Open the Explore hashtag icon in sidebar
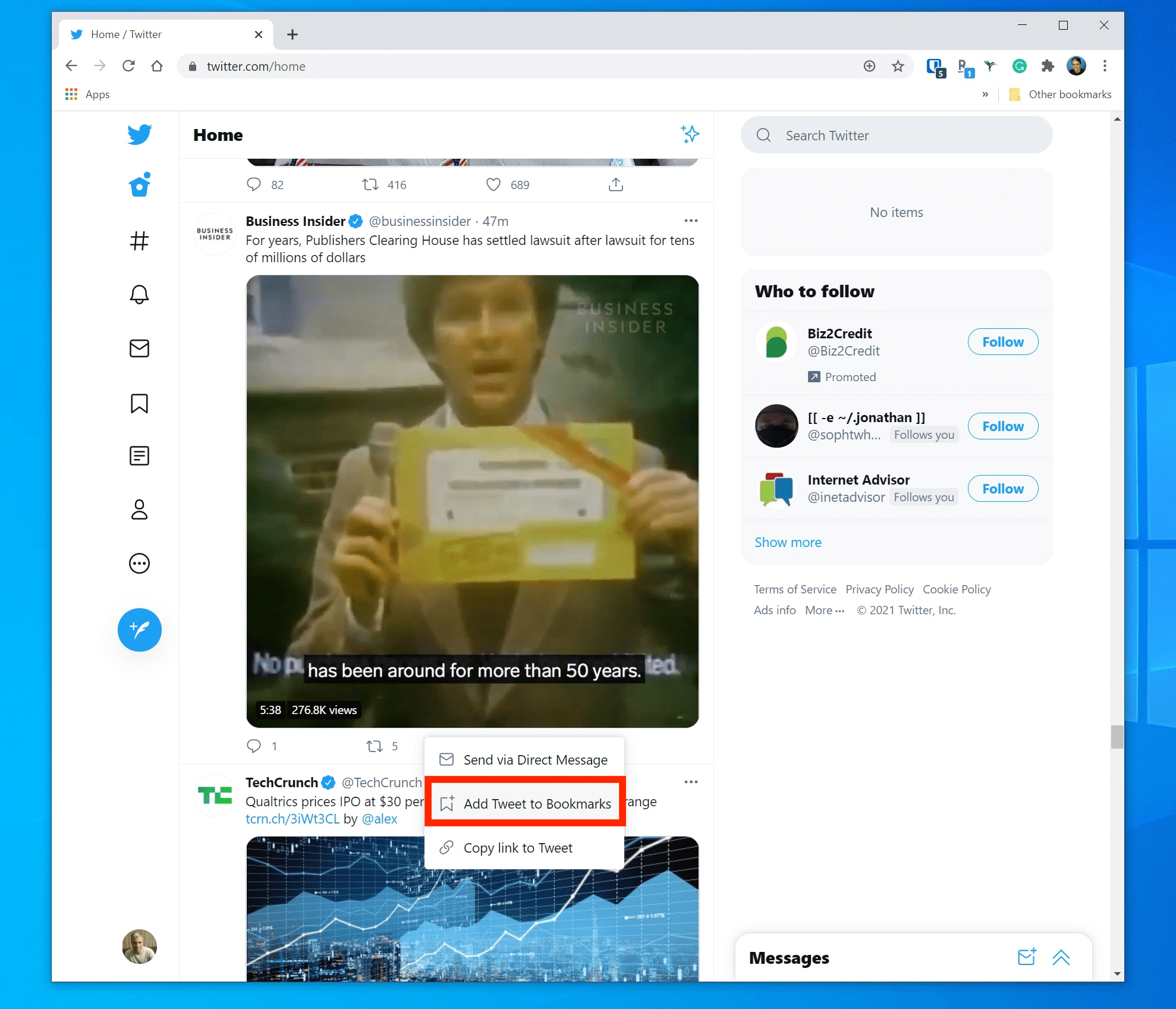1176x1009 pixels. coord(139,241)
